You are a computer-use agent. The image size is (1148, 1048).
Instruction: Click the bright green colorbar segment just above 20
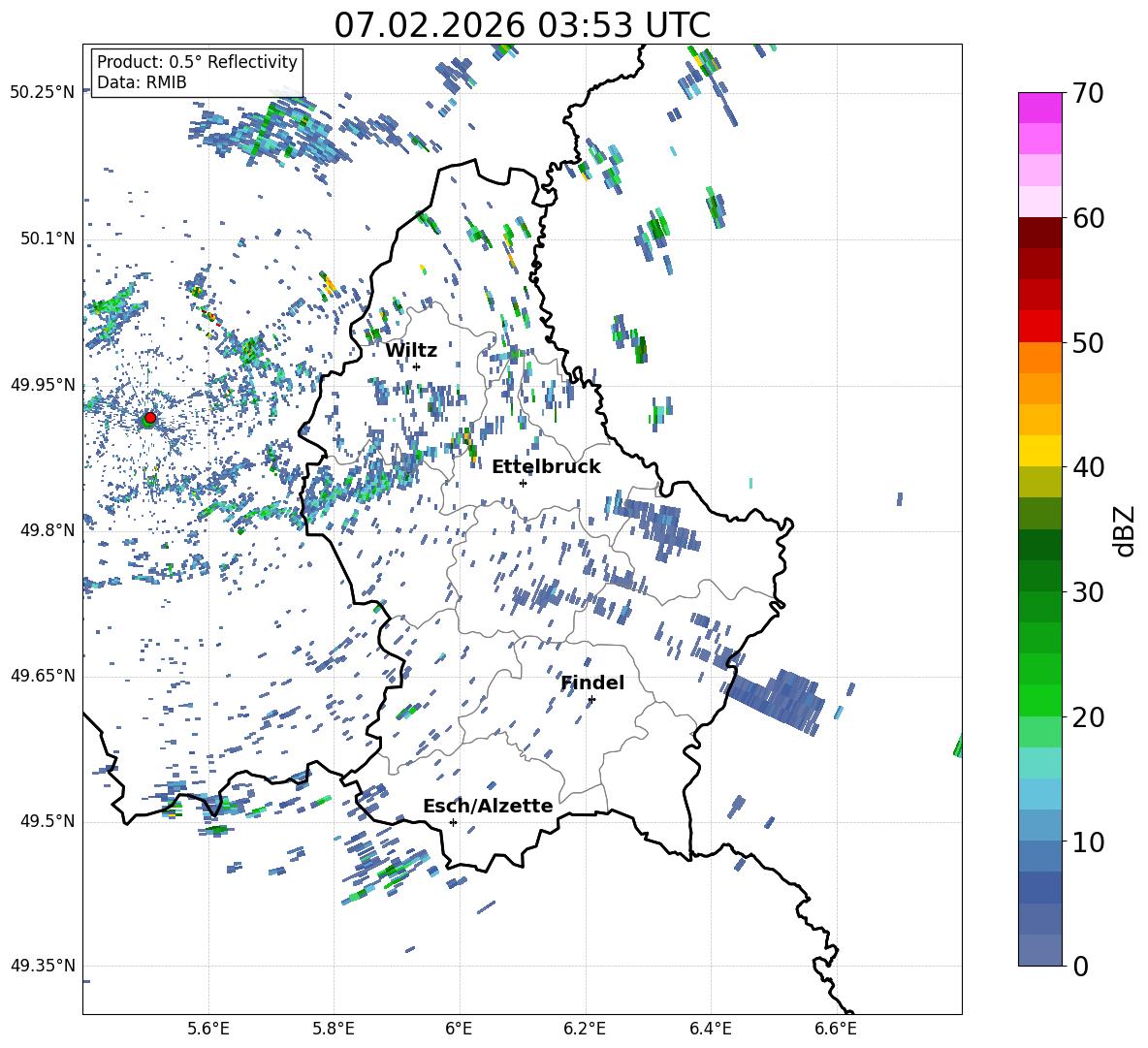click(x=1039, y=700)
